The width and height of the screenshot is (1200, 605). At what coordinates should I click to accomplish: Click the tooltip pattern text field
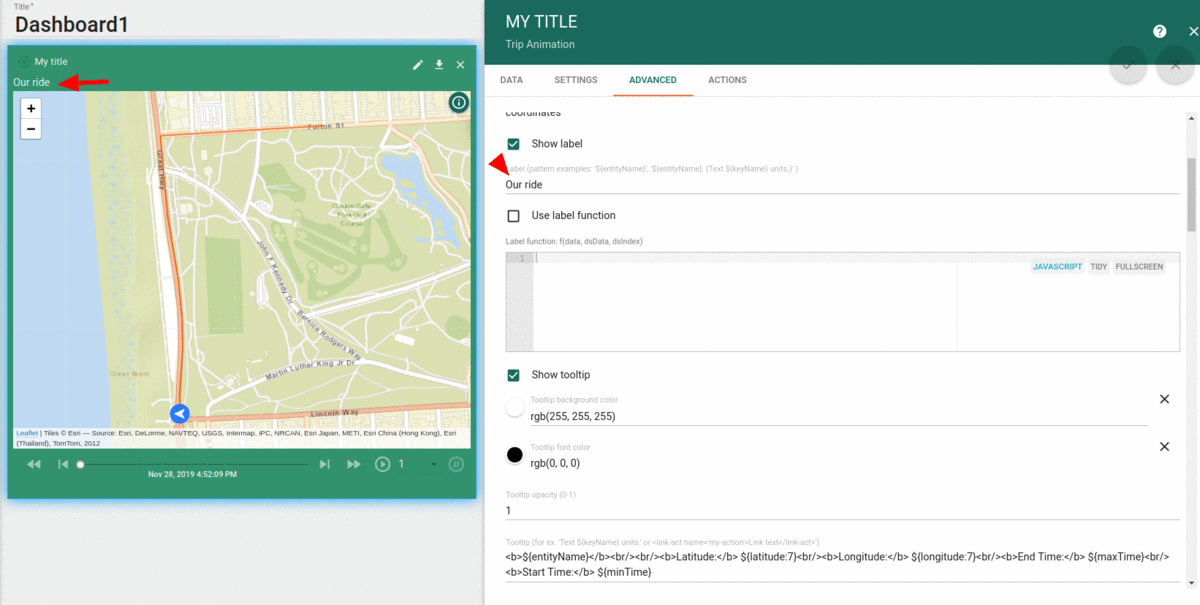[x=843, y=564]
